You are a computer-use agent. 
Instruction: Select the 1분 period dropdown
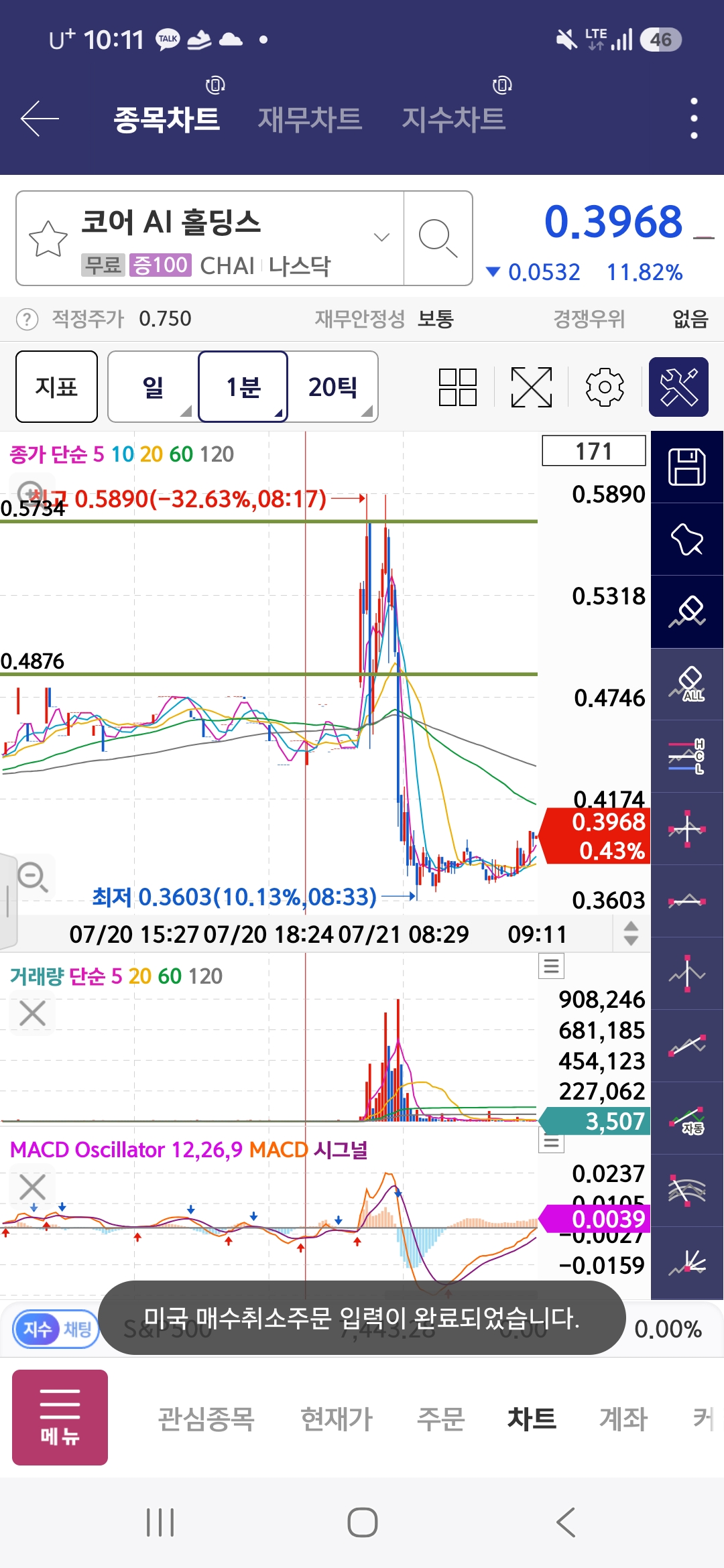243,387
